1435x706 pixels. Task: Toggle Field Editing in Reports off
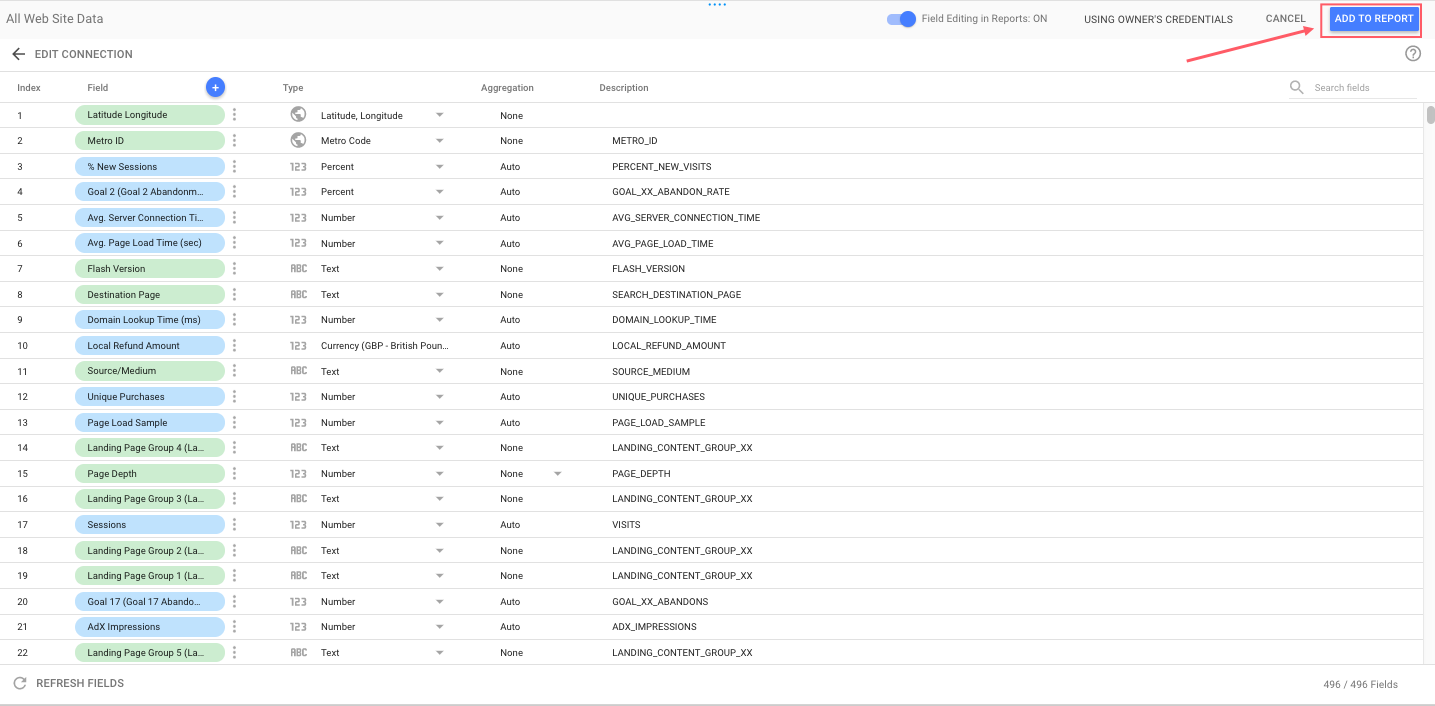[901, 18]
